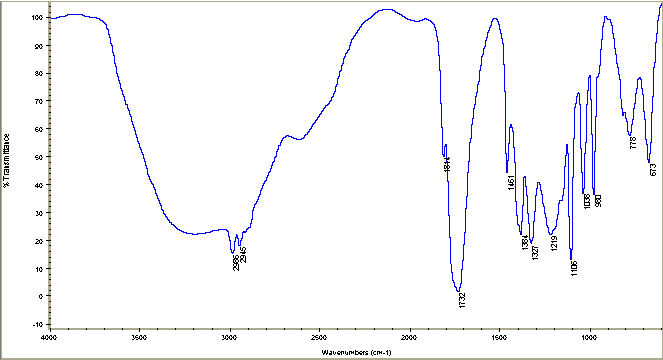This screenshot has width=663, height=360.
Task: Click the 2000 x-axis tick label
Action: tap(409, 338)
